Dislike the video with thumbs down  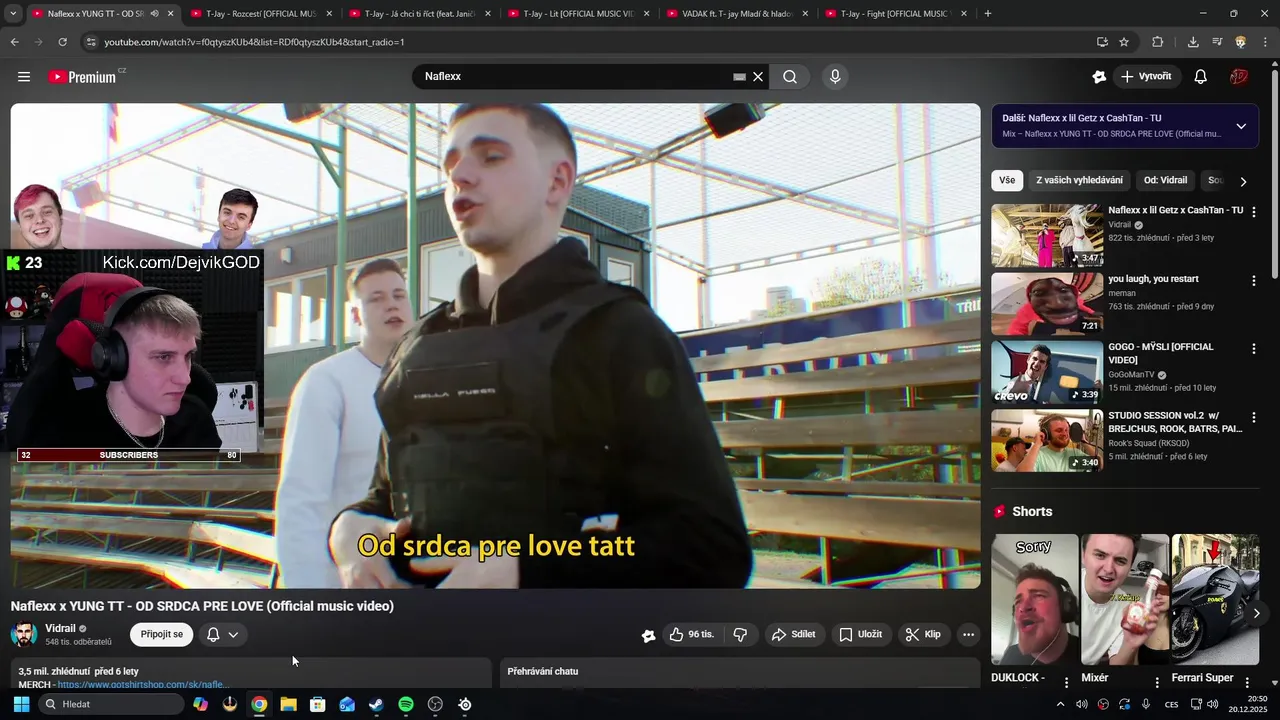740,635
